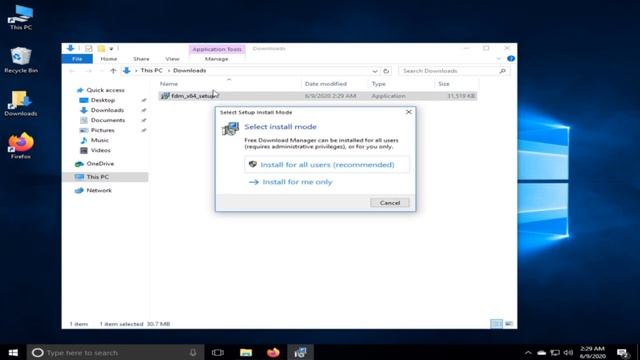Select Downloads desktop shortcut icon
This screenshot has width=640, height=360.
pyautogui.click(x=21, y=104)
